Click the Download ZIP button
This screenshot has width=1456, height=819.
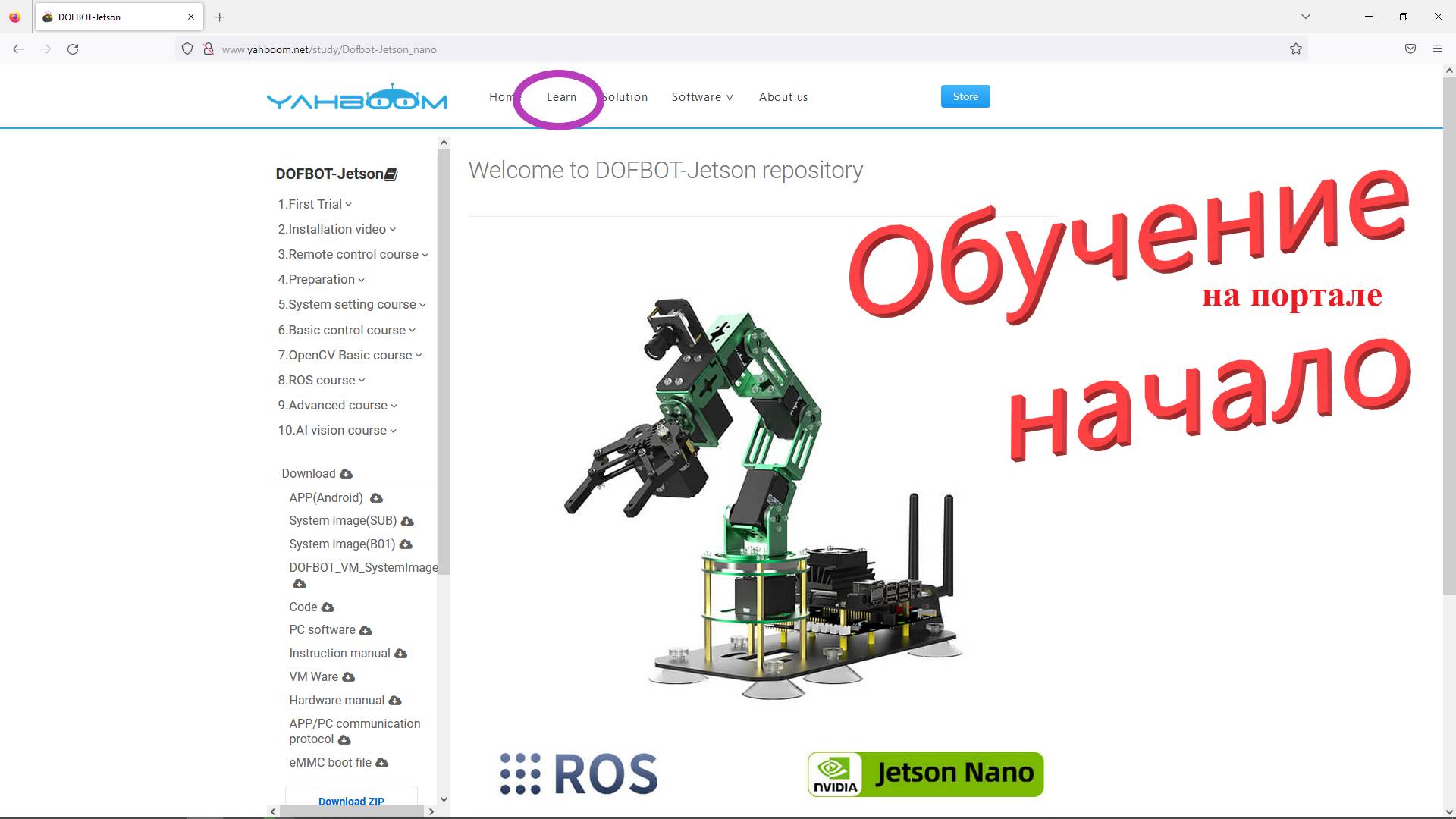(351, 802)
